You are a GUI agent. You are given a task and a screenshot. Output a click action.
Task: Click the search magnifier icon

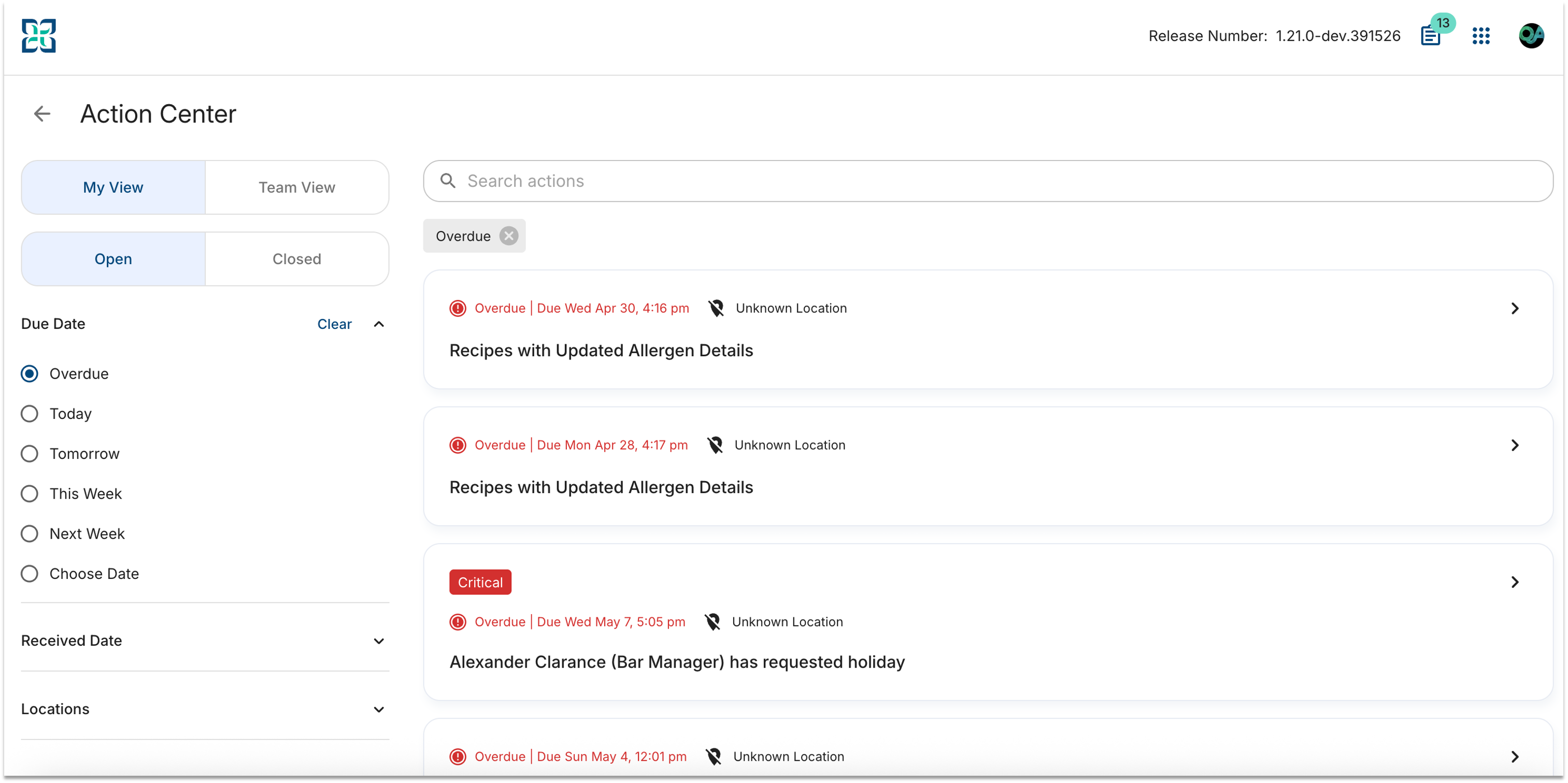[448, 181]
